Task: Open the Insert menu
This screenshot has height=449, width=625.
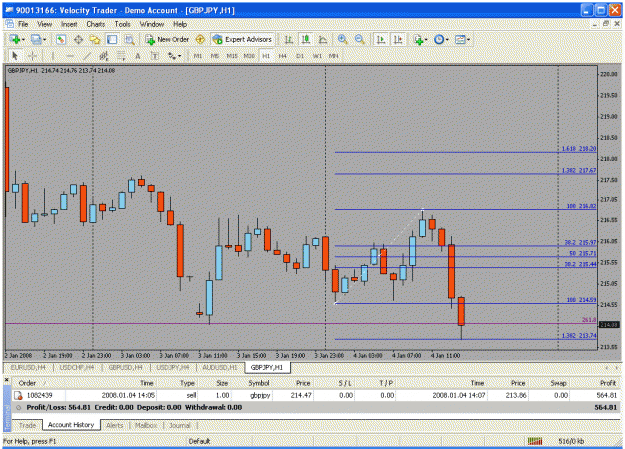Action: 69,24
